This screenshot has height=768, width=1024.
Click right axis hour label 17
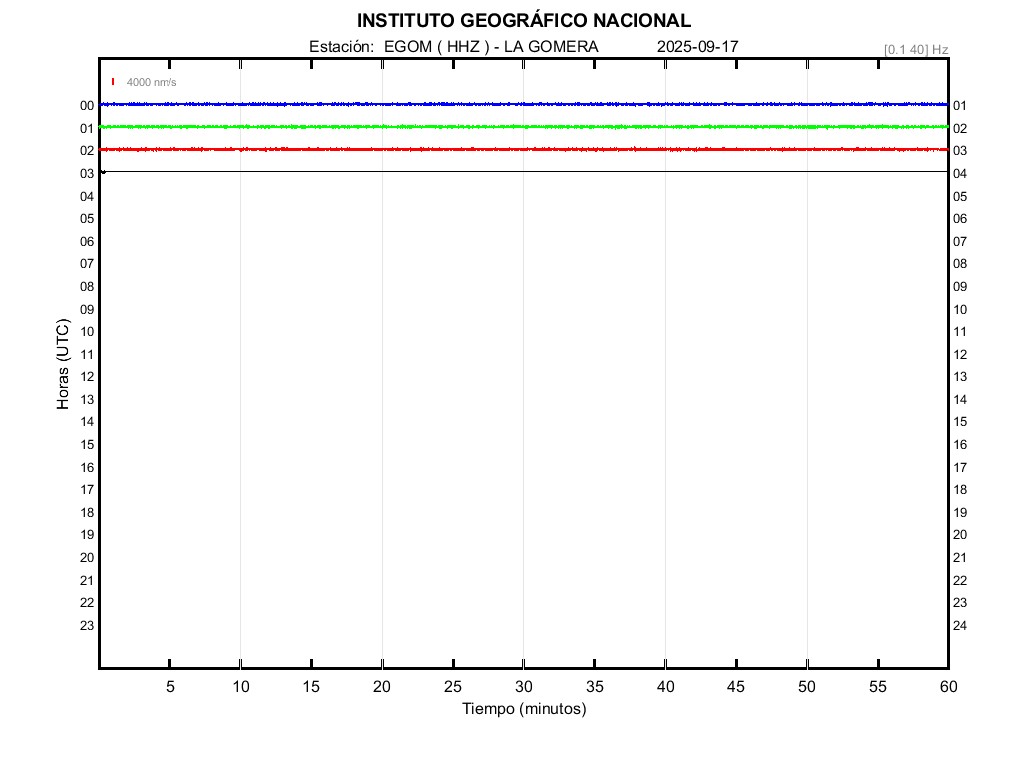coord(960,468)
